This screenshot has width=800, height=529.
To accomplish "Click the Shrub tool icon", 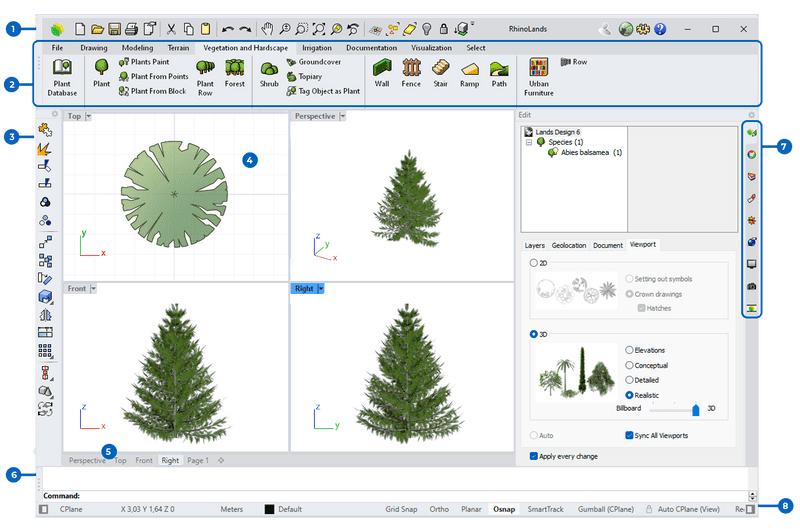I will (x=269, y=69).
